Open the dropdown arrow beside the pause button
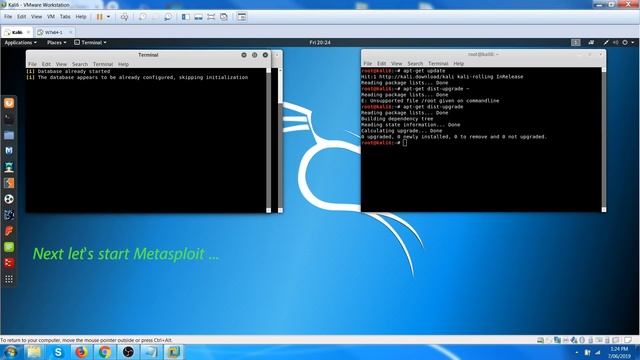Screen dimensions: 640x360 pos(108,17)
